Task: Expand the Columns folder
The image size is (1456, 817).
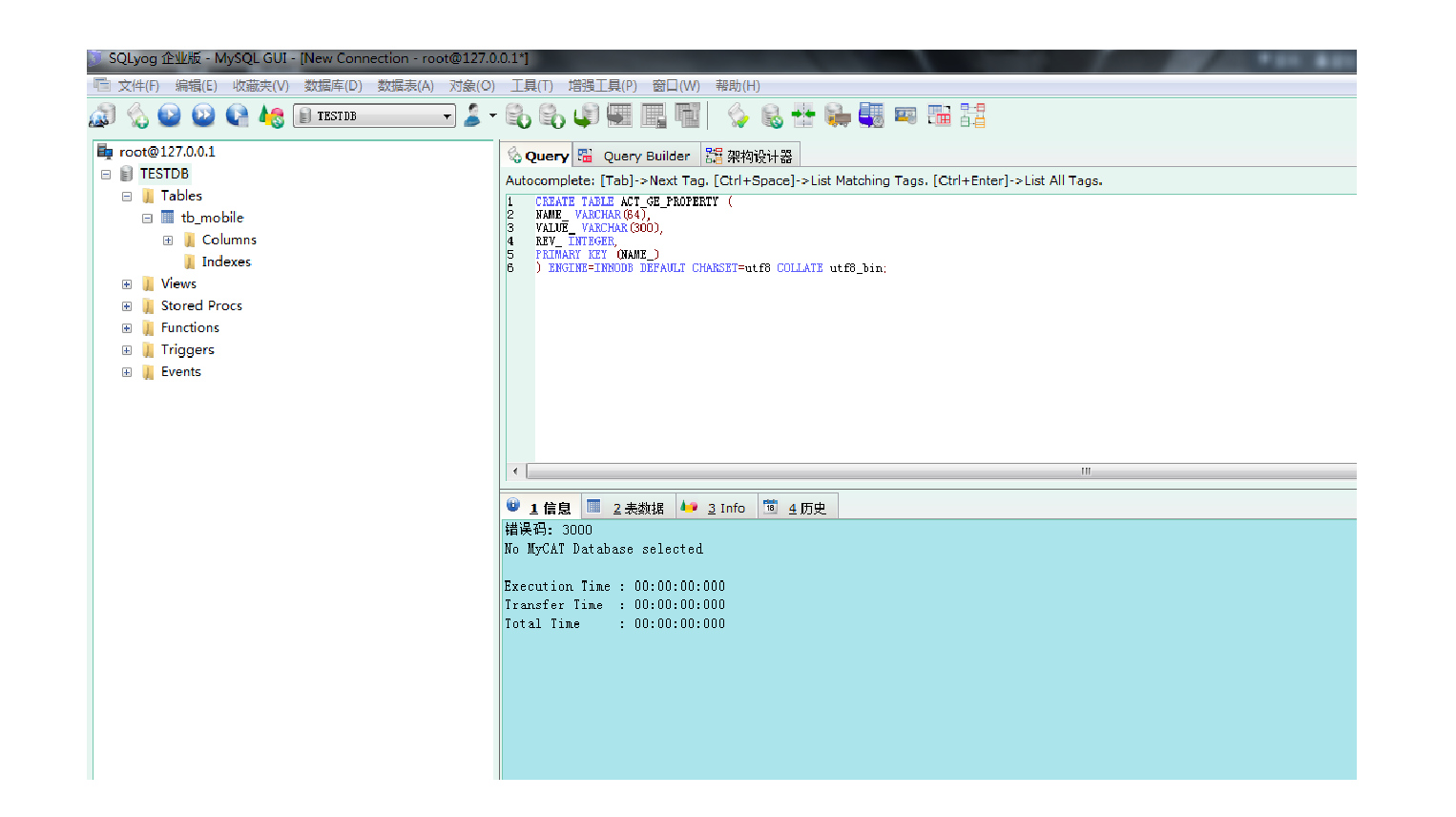Action: (x=168, y=241)
